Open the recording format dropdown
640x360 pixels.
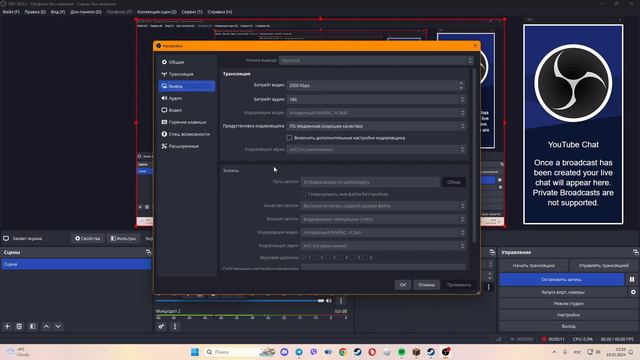click(383, 219)
